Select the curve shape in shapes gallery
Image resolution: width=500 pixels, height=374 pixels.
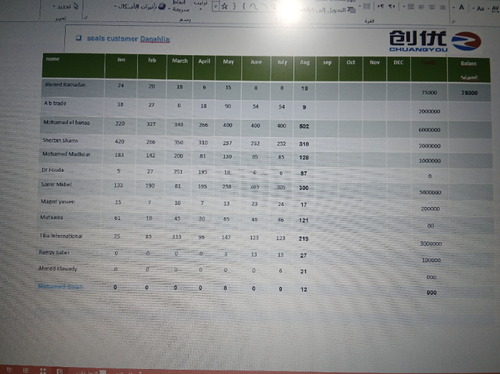253,6
